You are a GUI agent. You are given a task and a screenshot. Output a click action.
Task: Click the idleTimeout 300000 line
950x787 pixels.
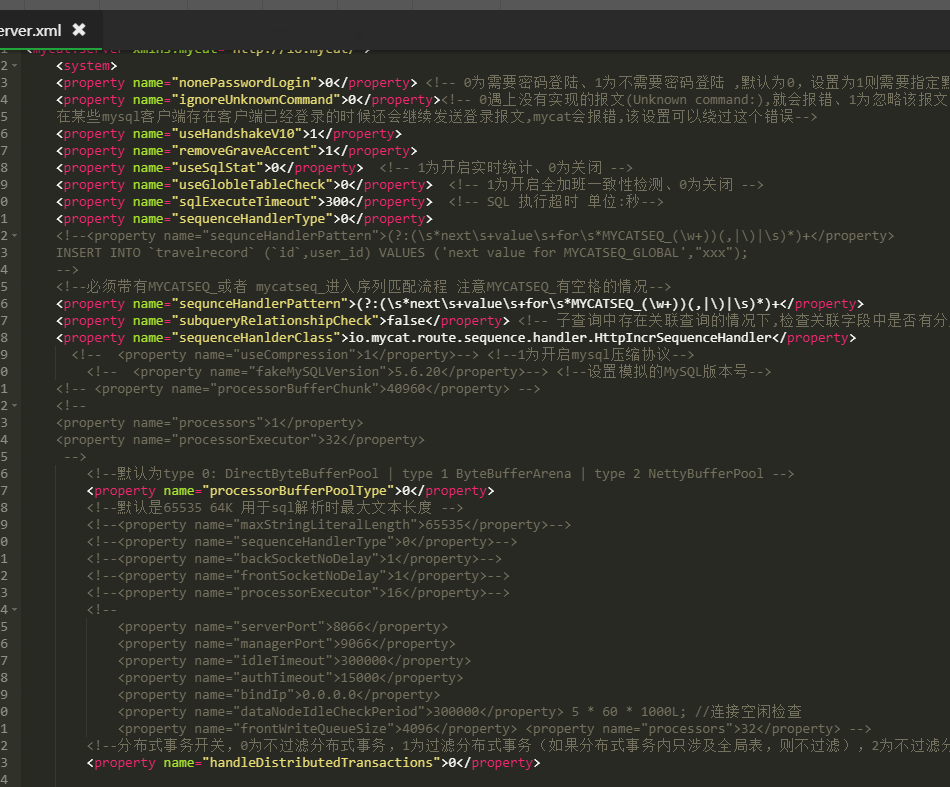pos(294,660)
